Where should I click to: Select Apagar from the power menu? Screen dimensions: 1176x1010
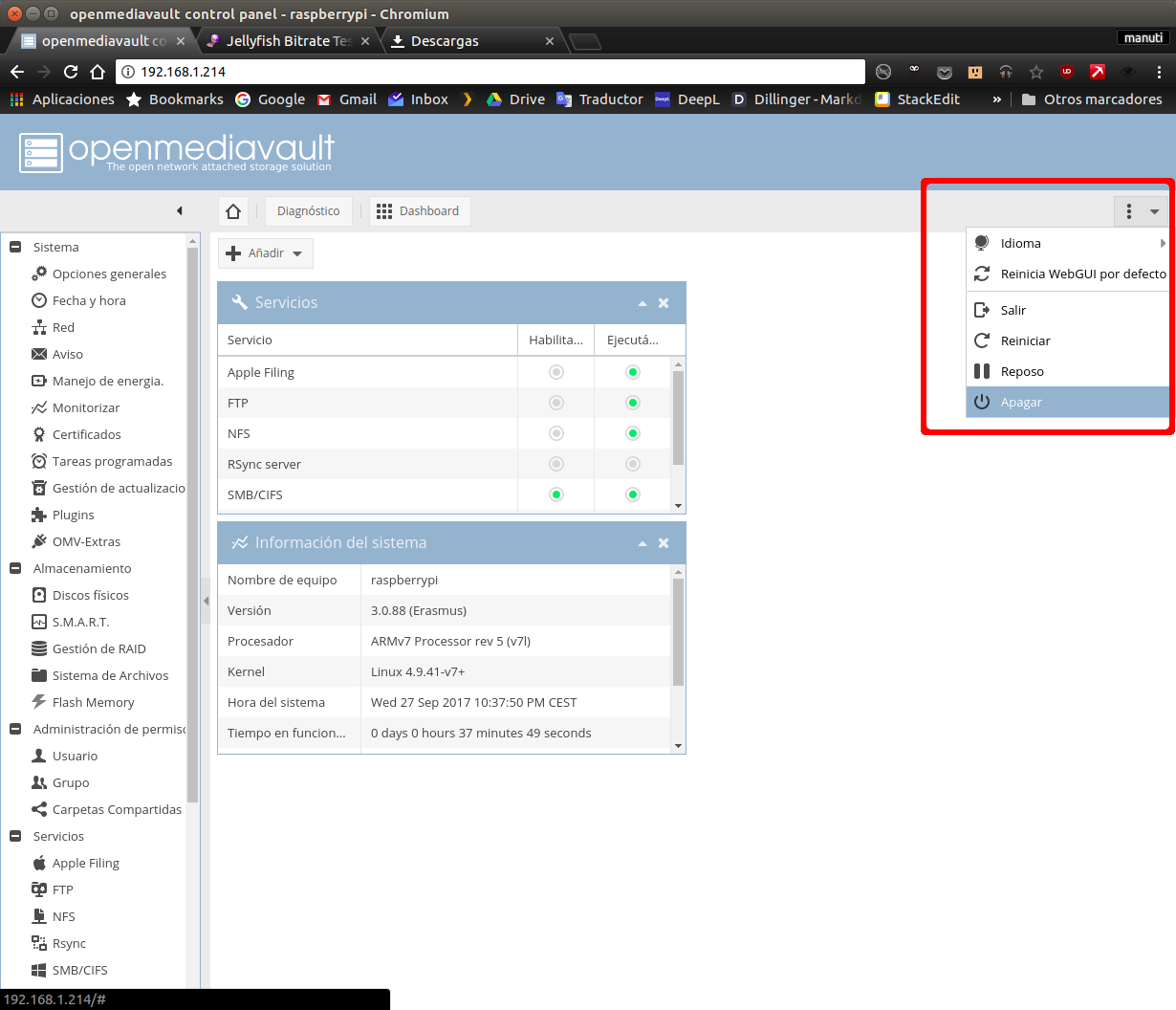1021,402
